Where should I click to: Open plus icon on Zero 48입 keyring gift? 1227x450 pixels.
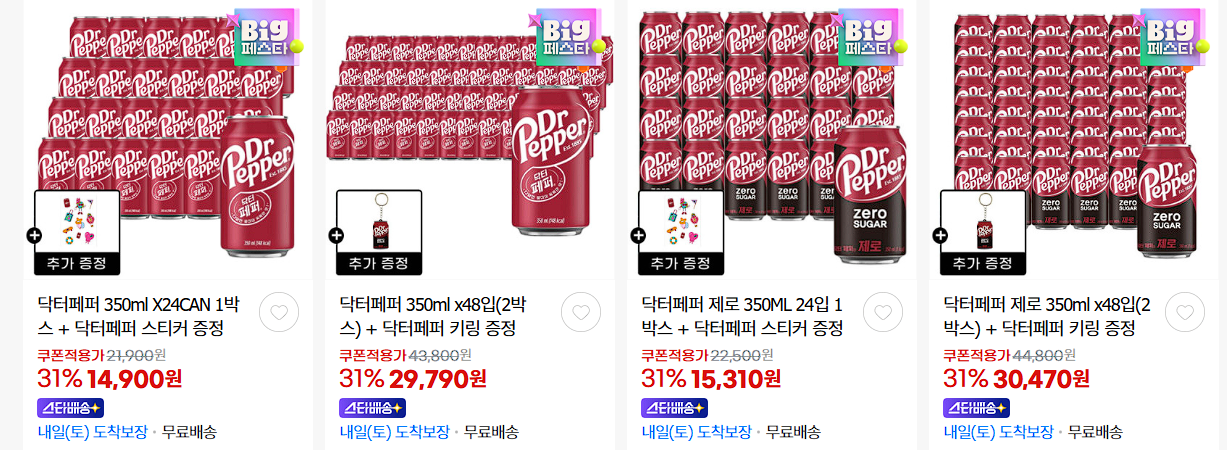(940, 236)
